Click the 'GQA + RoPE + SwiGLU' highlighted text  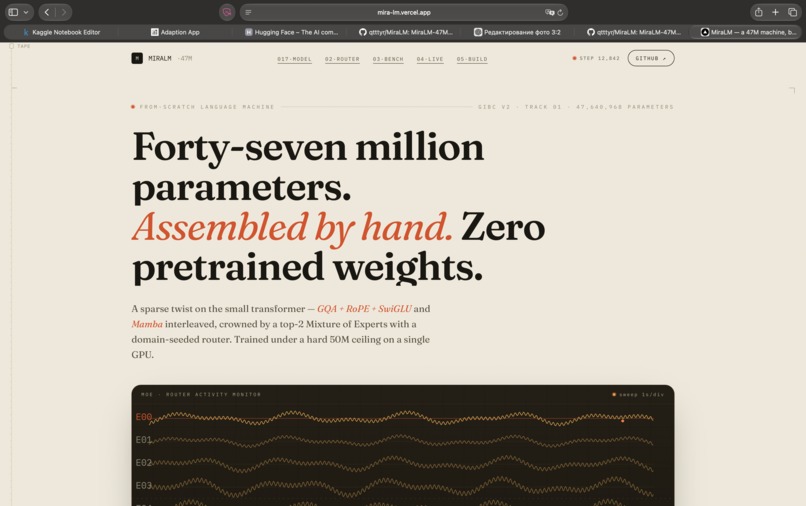[364, 309]
